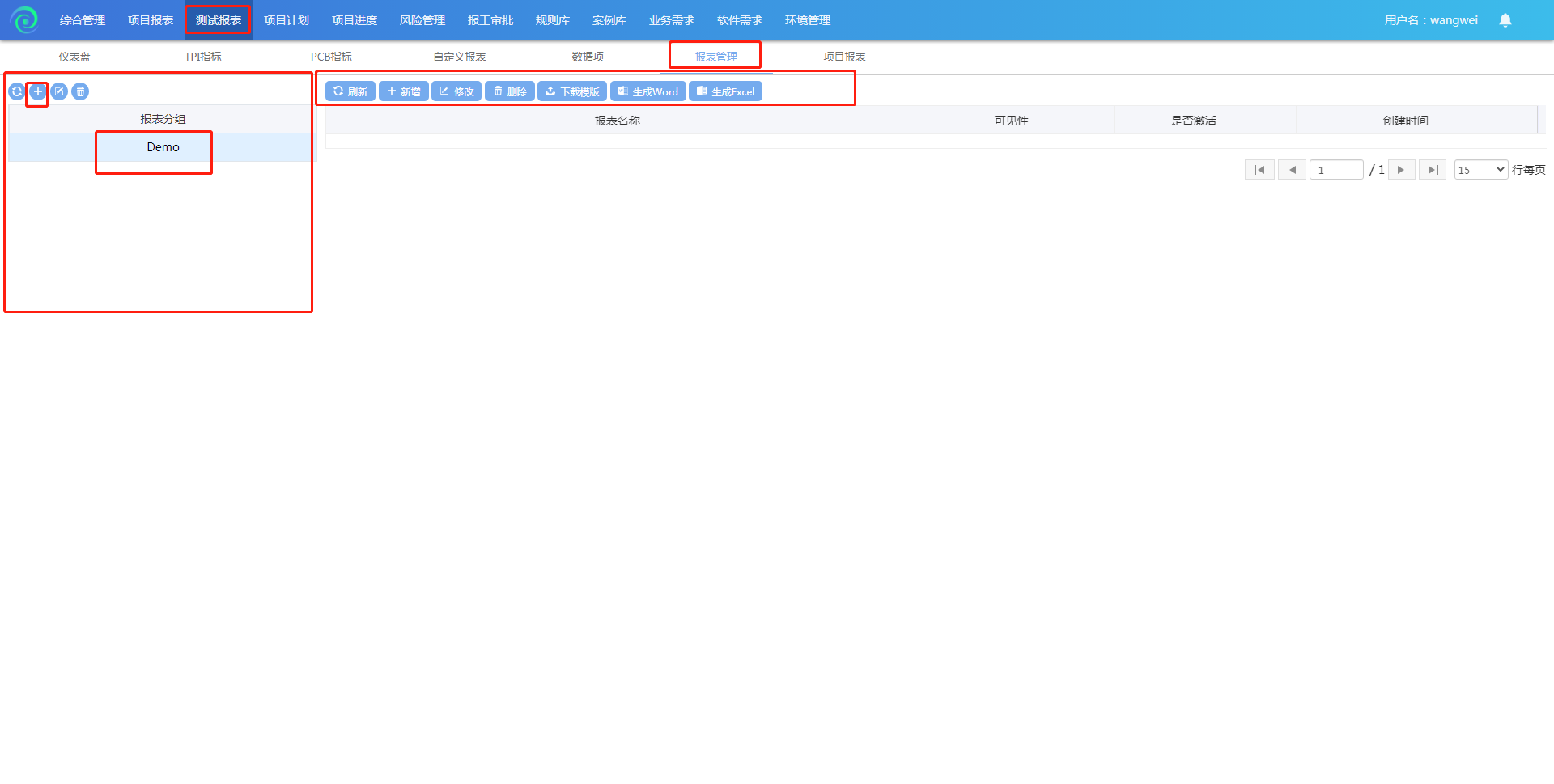
Task: Open the notification bell
Action: [1505, 20]
